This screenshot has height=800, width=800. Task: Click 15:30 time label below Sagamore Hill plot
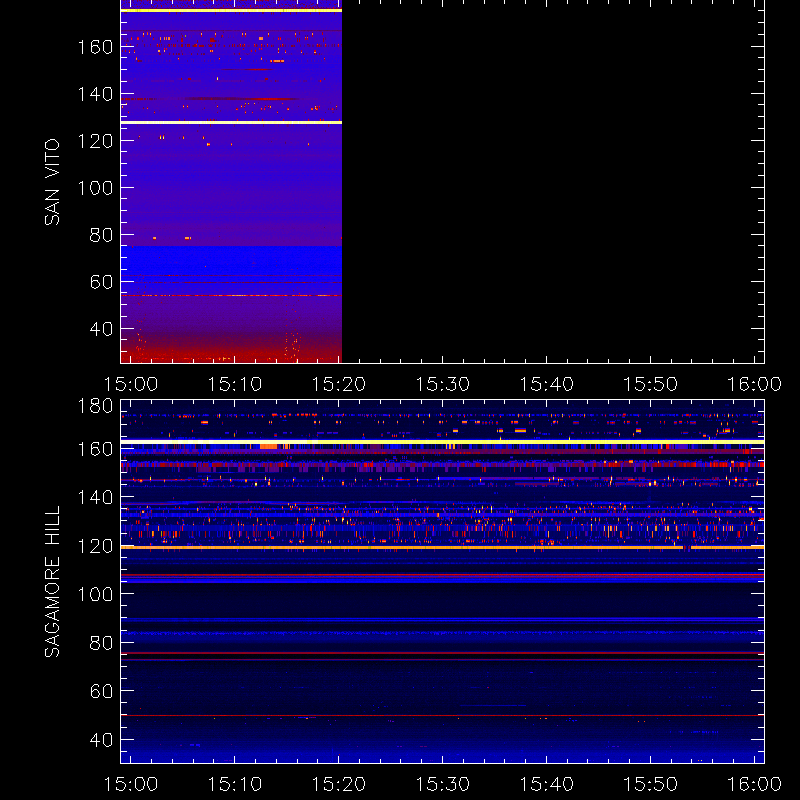tap(443, 784)
